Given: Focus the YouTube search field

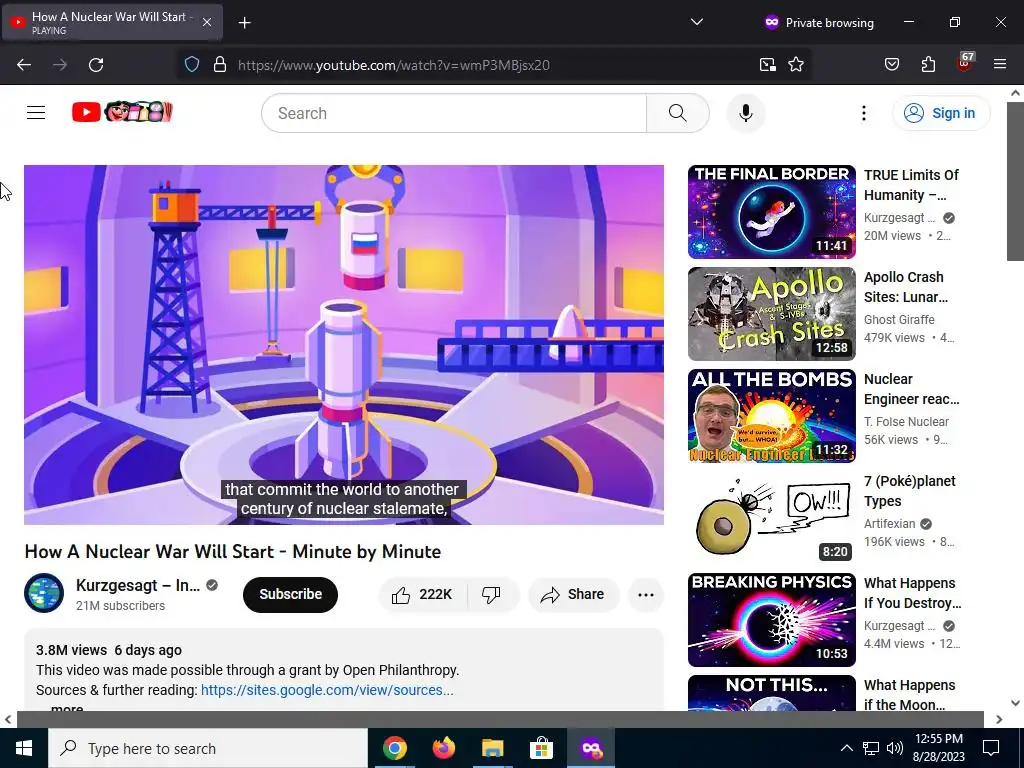Looking at the screenshot, I should [454, 113].
